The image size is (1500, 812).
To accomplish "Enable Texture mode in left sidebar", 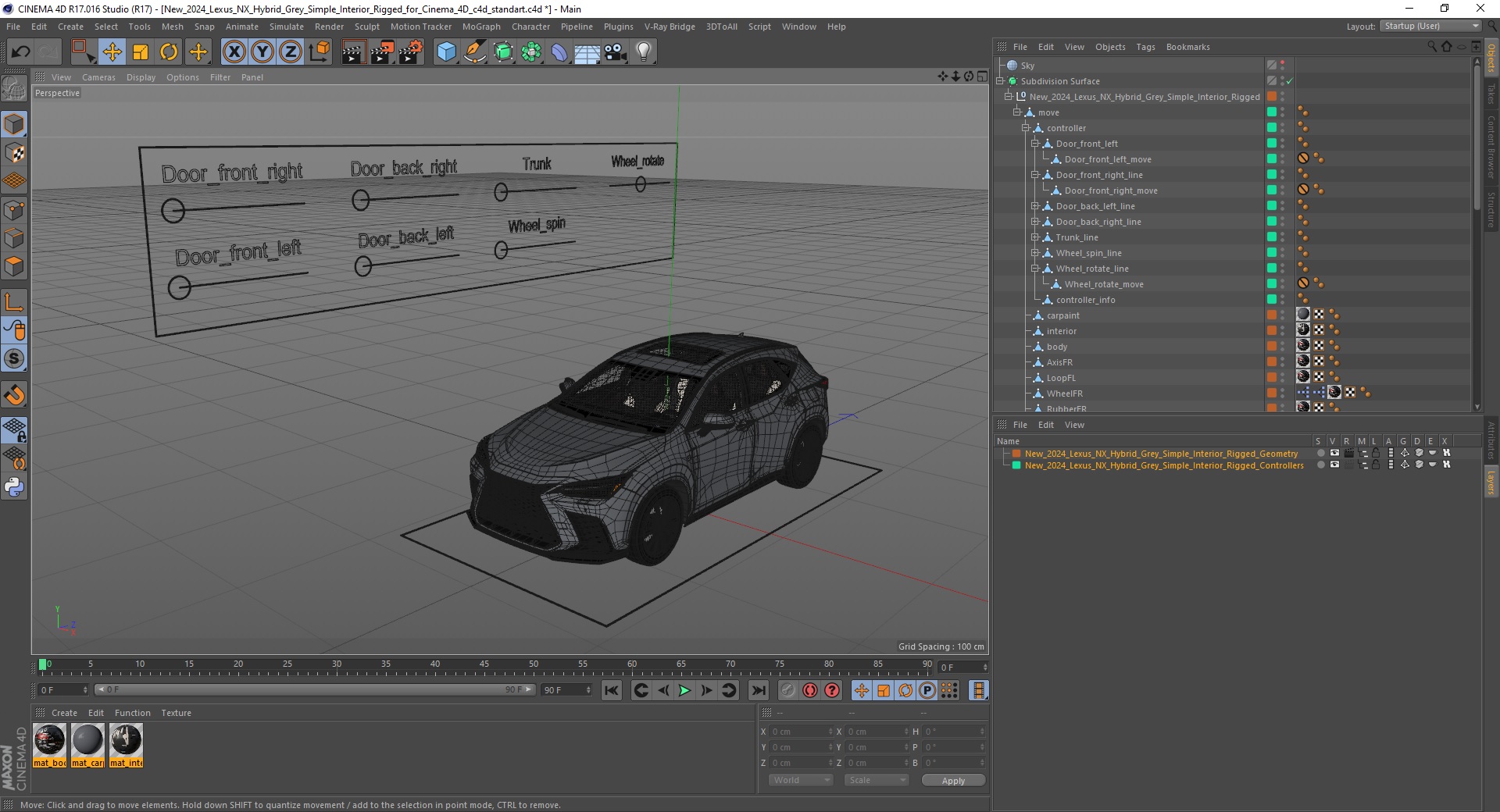I will [14, 153].
